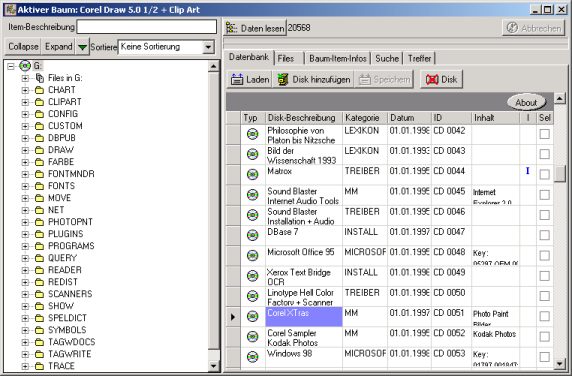Click the Daten lesen button
572x376 pixels.
click(x=255, y=28)
